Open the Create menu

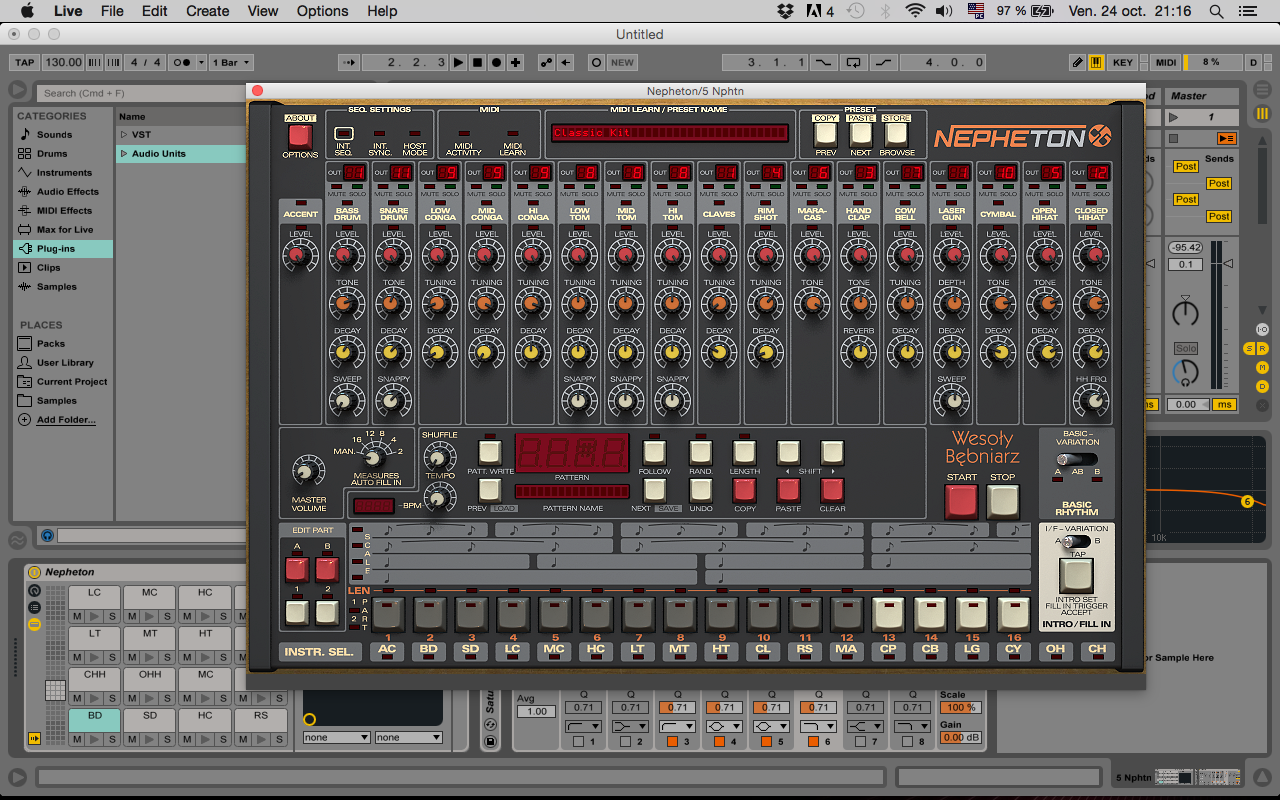pos(207,11)
